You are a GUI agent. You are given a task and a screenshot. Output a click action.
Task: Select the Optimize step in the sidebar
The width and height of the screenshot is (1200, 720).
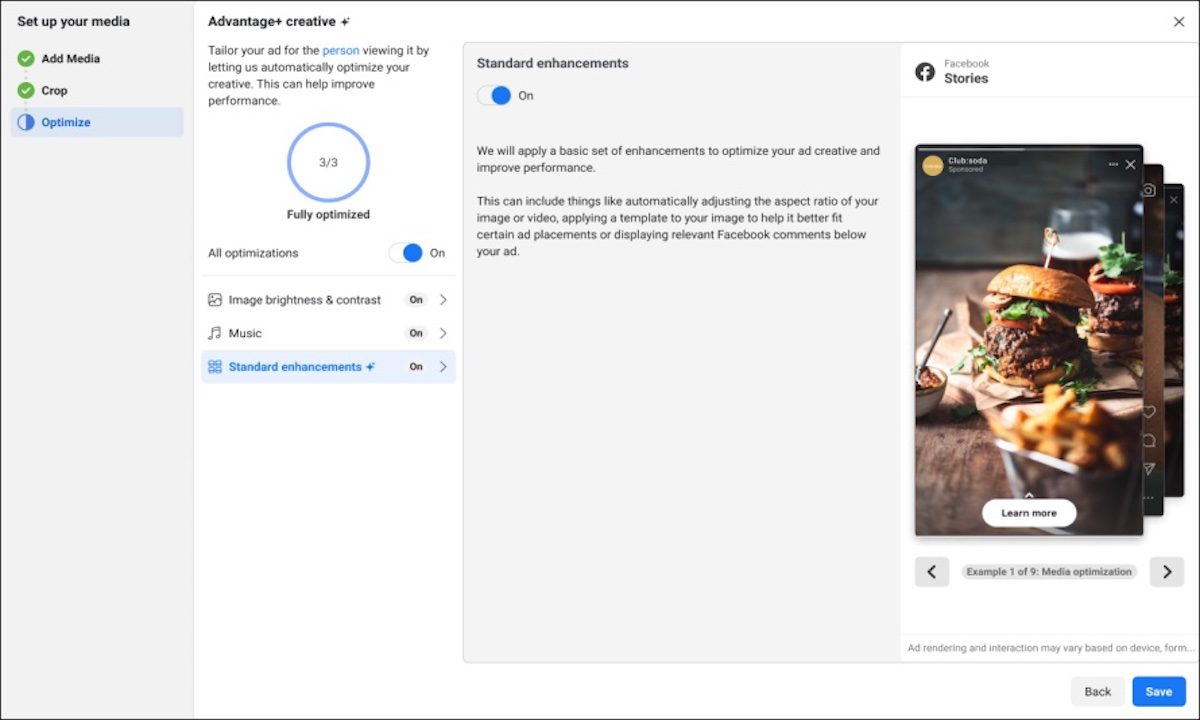tap(68, 121)
